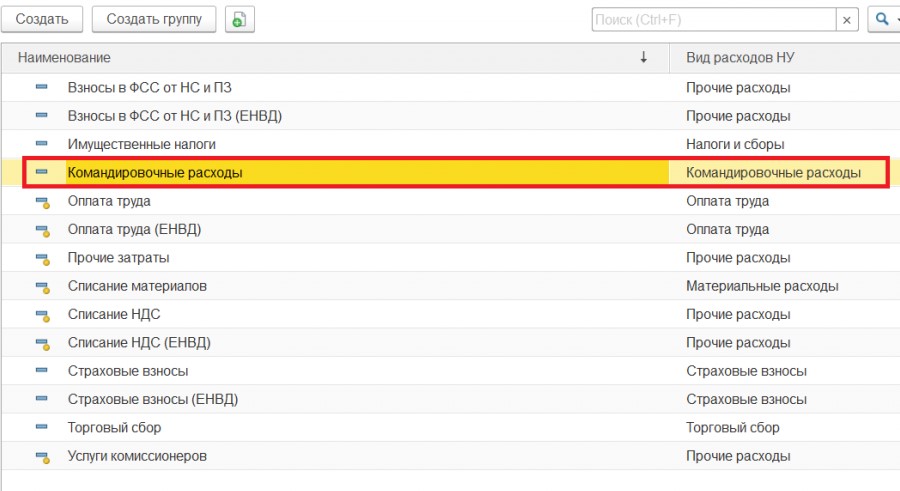The width and height of the screenshot is (900, 491).
Task: Click row icon beside Оплата труда
Action: [x=42, y=202]
